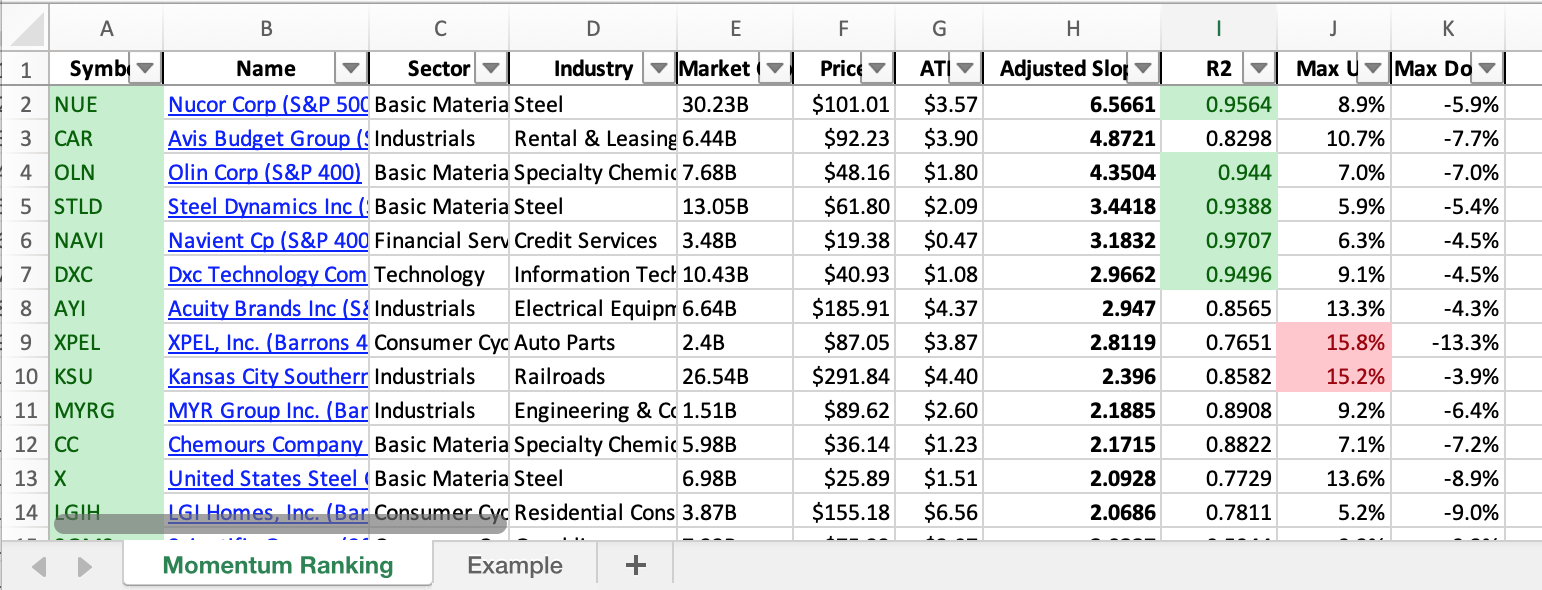Open the Symbol column filter dropdown
The width and height of the screenshot is (1542, 590).
click(x=146, y=69)
